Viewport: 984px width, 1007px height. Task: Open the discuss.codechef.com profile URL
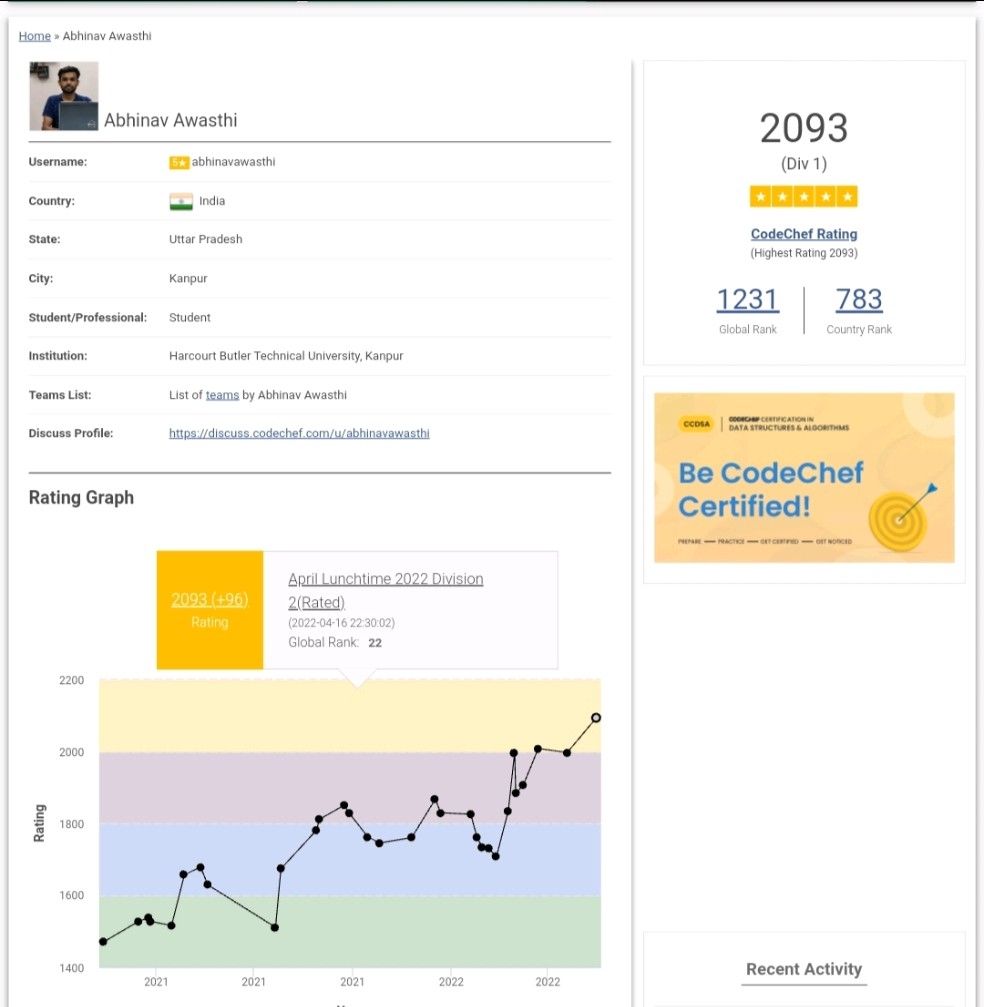pos(299,434)
